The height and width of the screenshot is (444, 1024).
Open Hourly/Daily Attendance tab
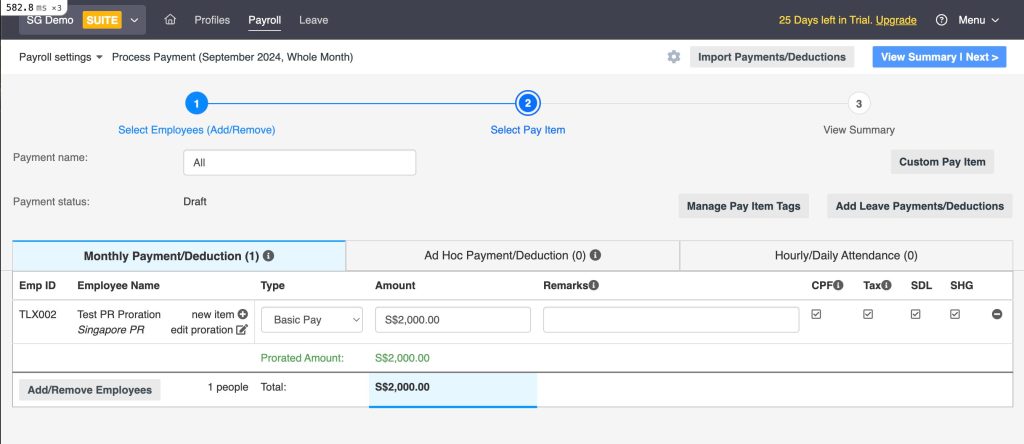[846, 256]
